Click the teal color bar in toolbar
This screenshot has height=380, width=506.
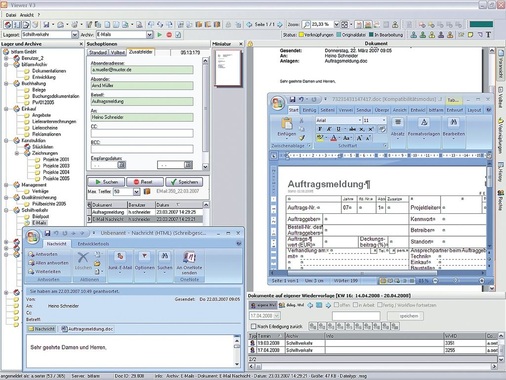point(481,24)
